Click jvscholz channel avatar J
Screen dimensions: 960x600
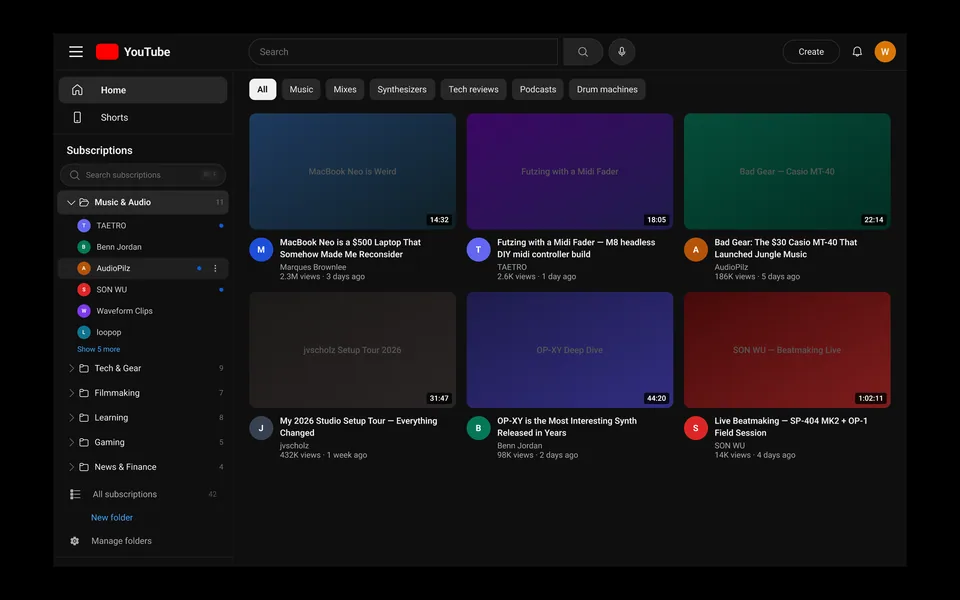coord(261,428)
